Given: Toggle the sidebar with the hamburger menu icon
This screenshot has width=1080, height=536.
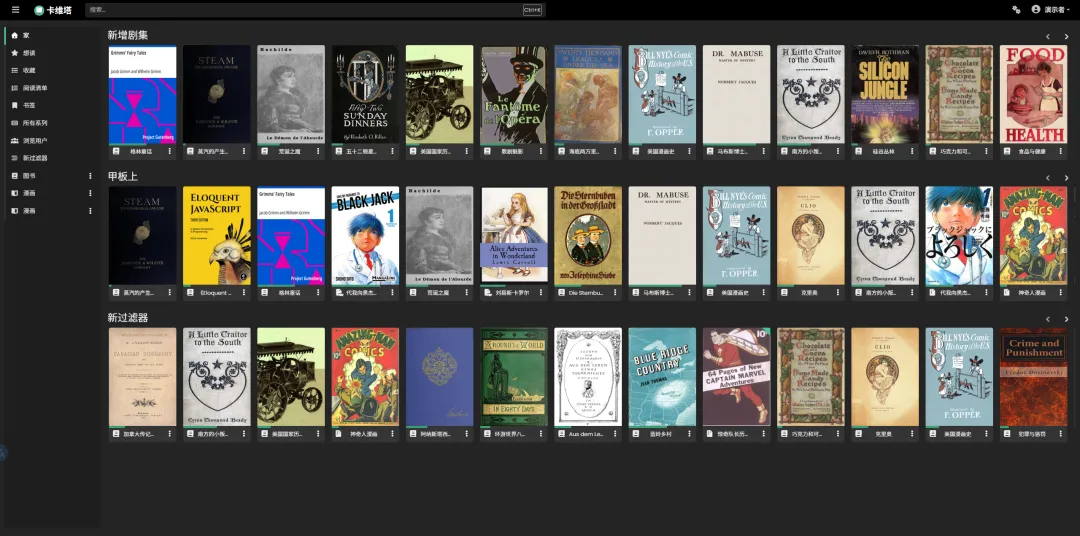Looking at the screenshot, I should click(x=15, y=10).
